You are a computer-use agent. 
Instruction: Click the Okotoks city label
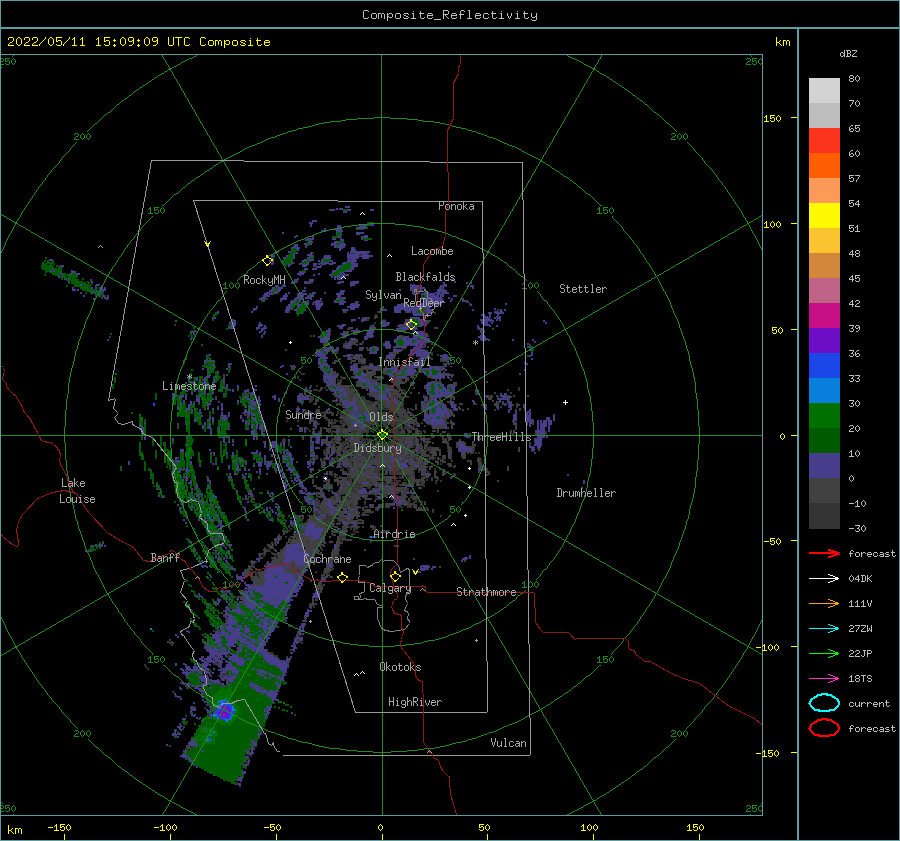(400, 667)
